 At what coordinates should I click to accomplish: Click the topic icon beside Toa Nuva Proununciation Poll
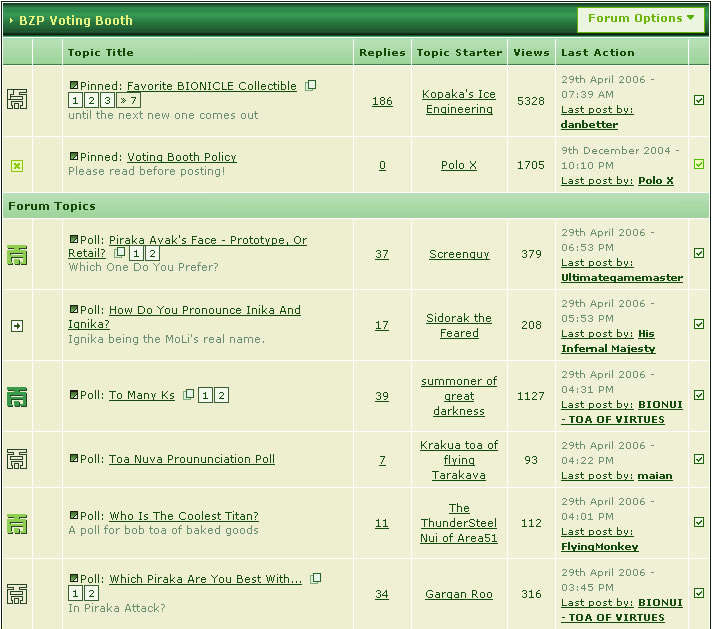pyautogui.click(x=17, y=459)
